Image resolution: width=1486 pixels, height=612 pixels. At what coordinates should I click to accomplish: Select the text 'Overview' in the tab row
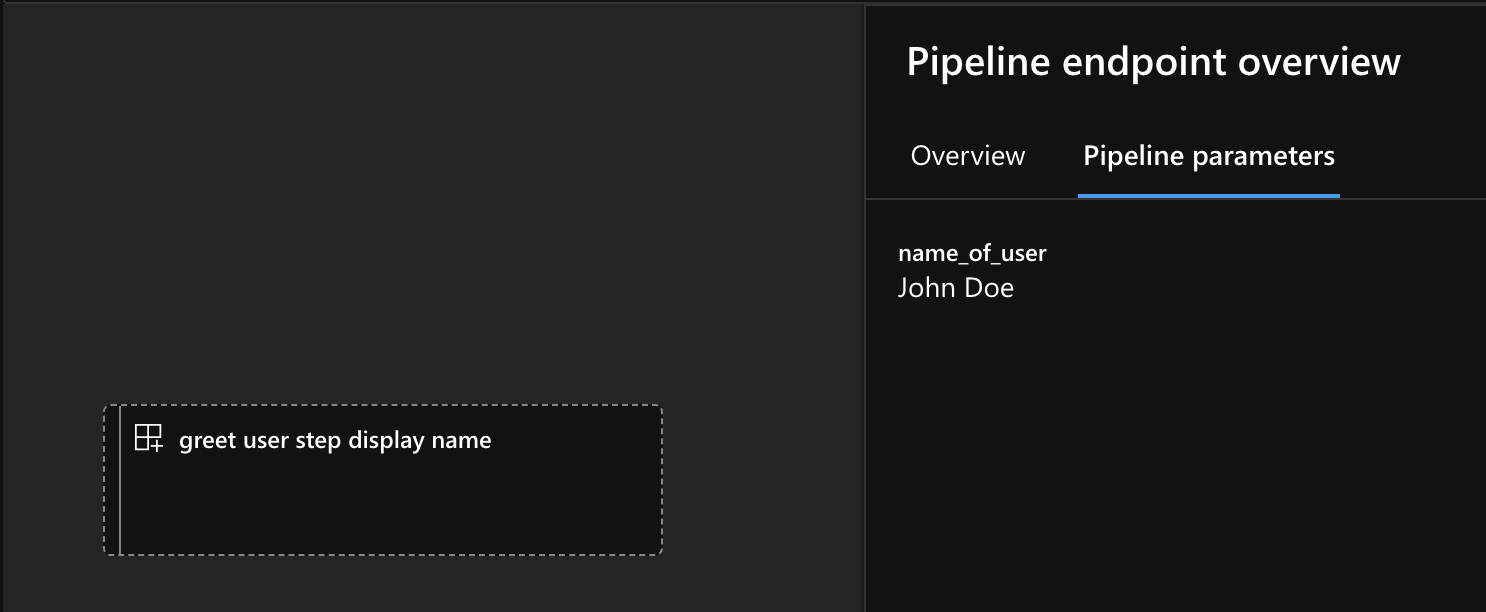(x=966, y=155)
